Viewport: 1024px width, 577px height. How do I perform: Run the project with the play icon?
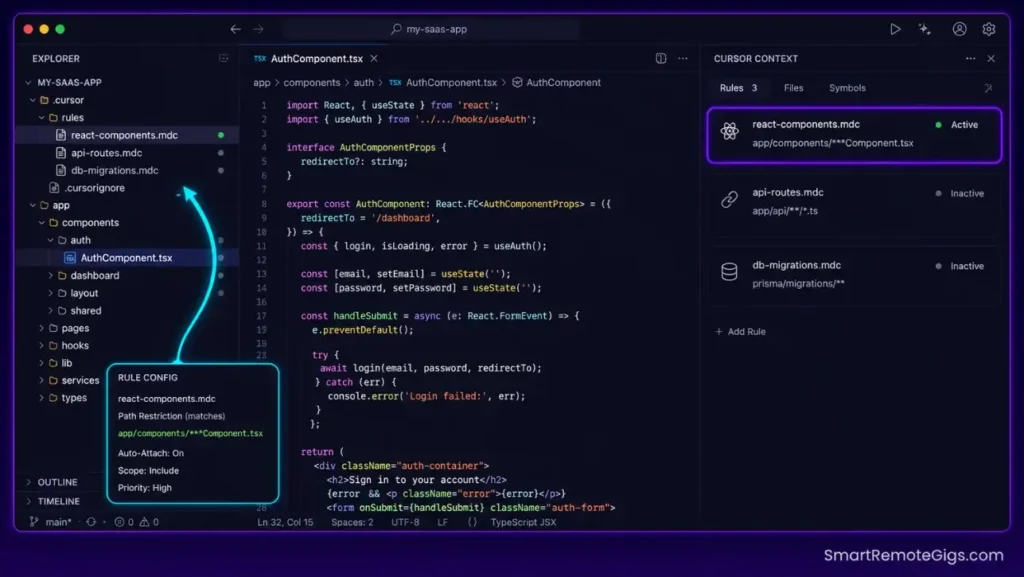[895, 29]
